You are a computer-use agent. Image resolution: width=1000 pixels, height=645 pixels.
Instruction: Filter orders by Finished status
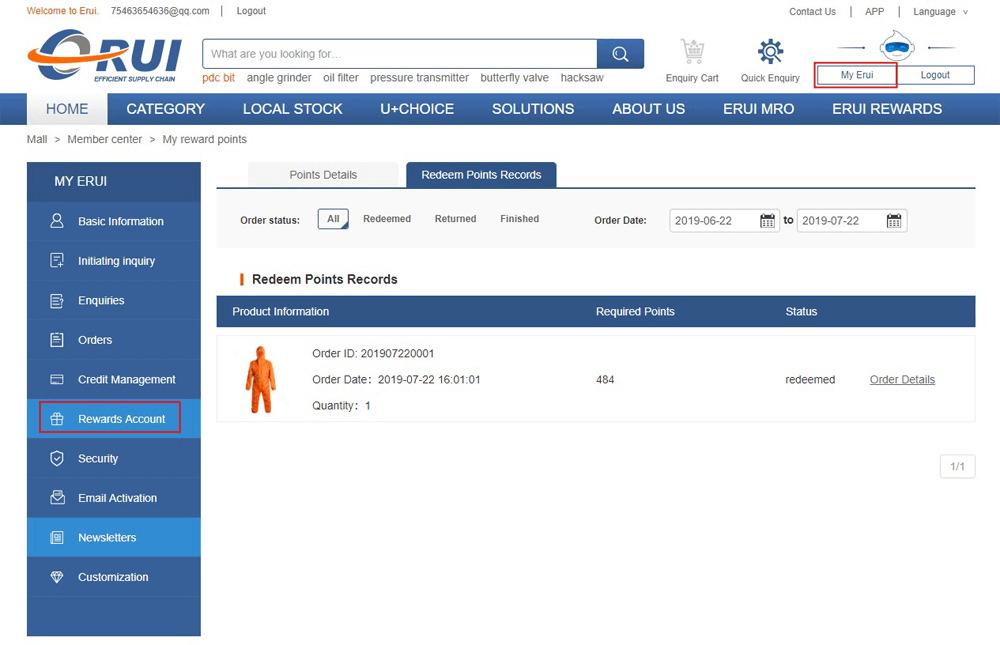click(x=519, y=219)
